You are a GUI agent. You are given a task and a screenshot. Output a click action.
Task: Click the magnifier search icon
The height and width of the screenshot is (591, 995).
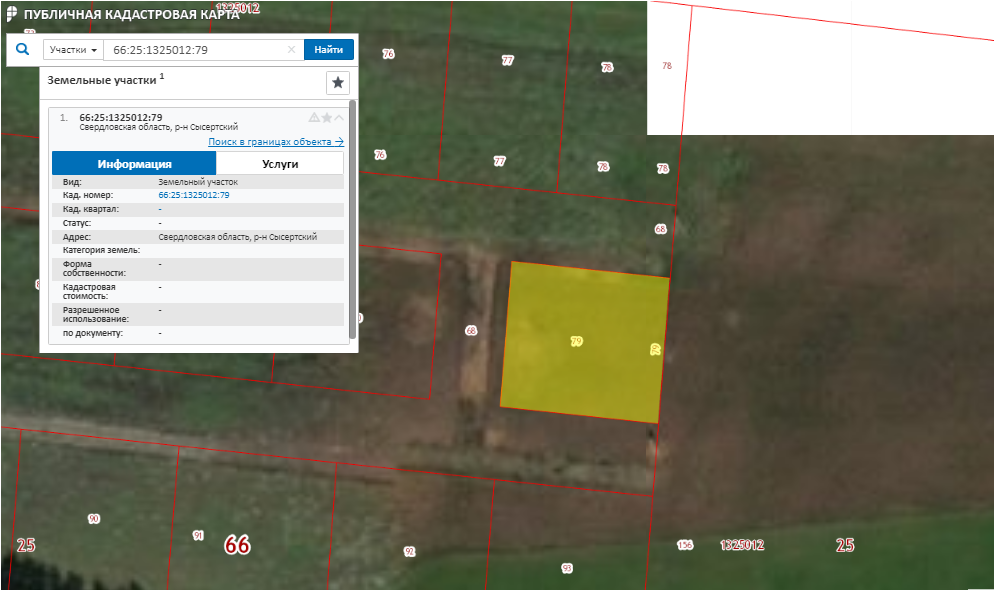point(23,49)
